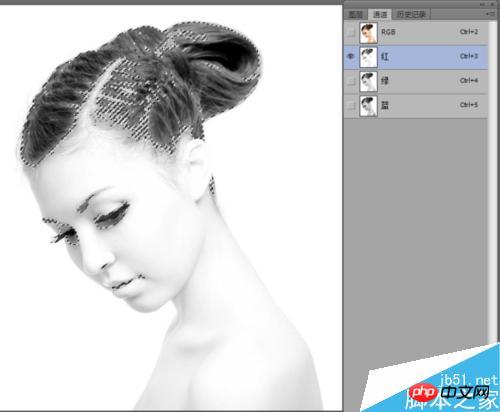Click the Ctrl+3 shortcut on Red row
Viewport: 500px width, 412px height.
469,56
